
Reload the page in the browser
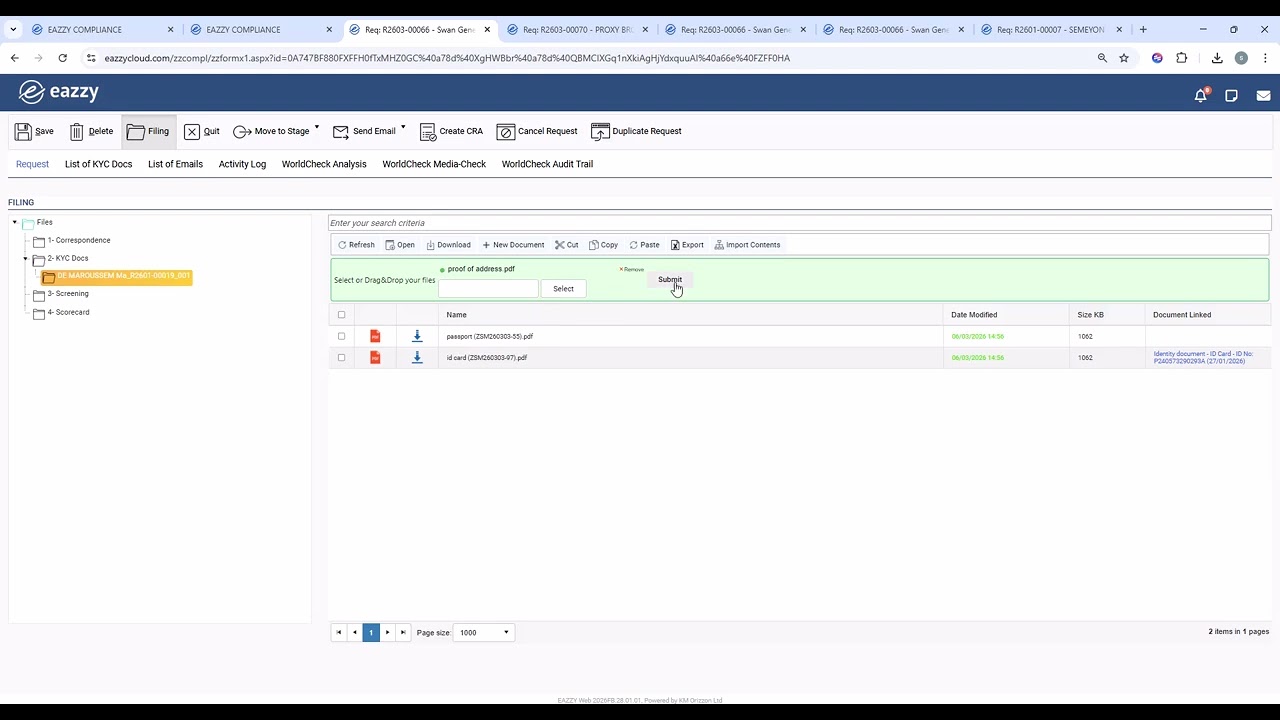(63, 58)
